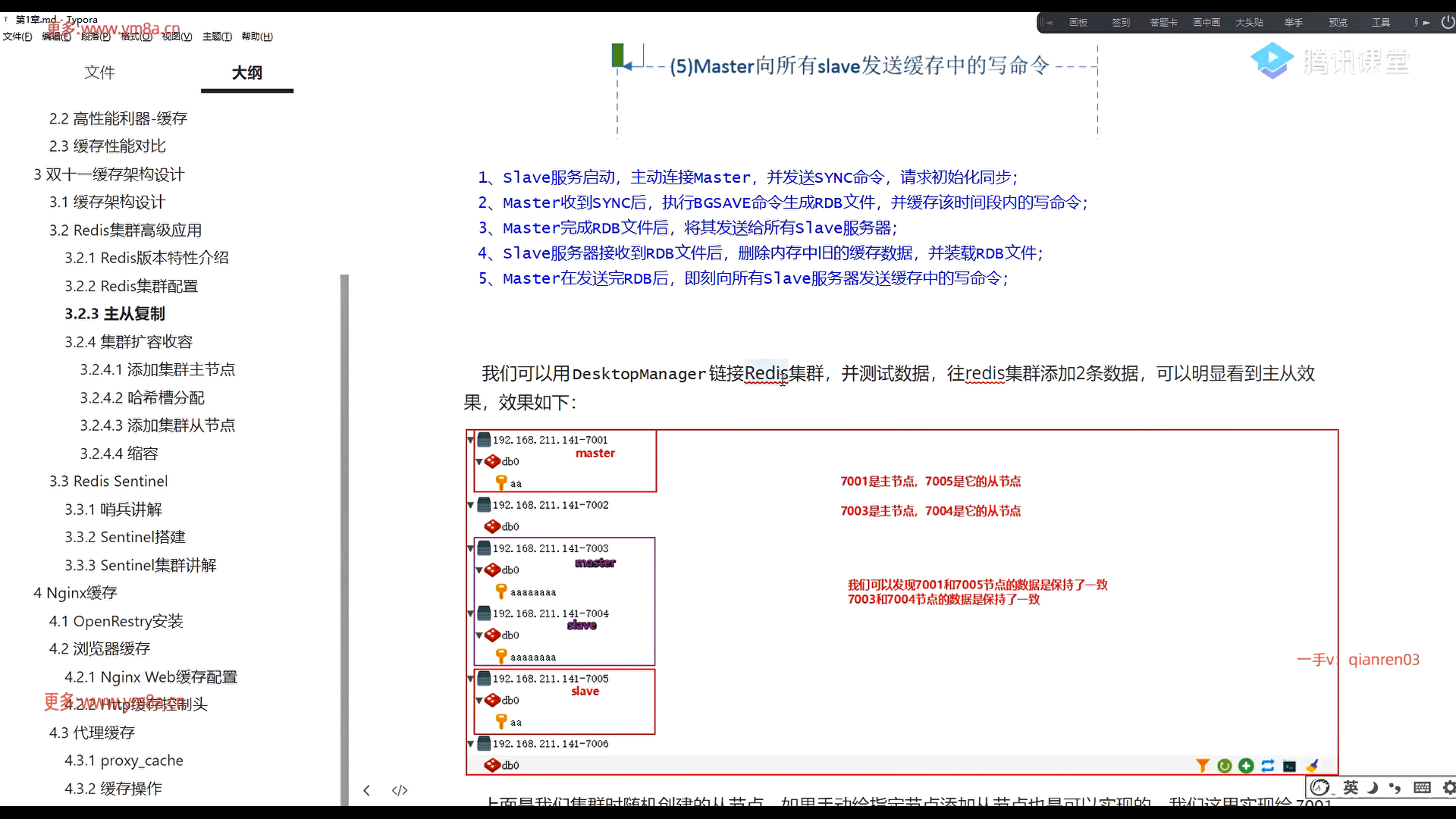This screenshot has height=819, width=1456.
Task: Open the 主题(T) menu
Action: [x=217, y=36]
